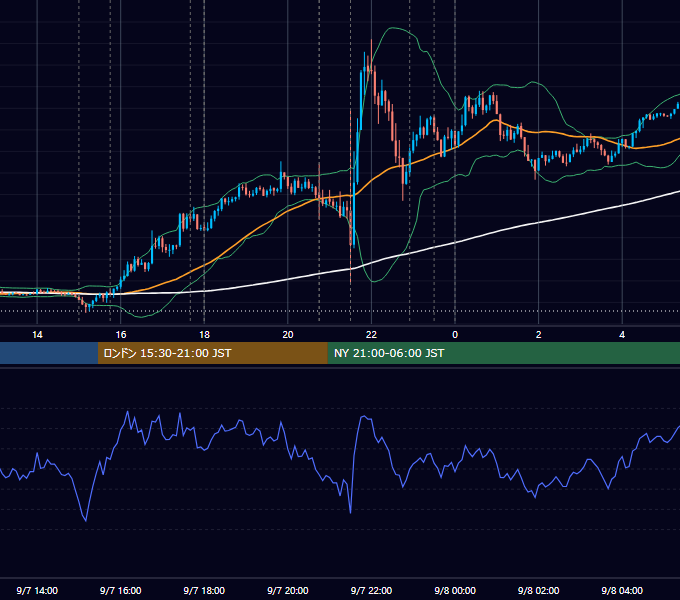Click the 4 hour label on price chart axis

(x=622, y=335)
